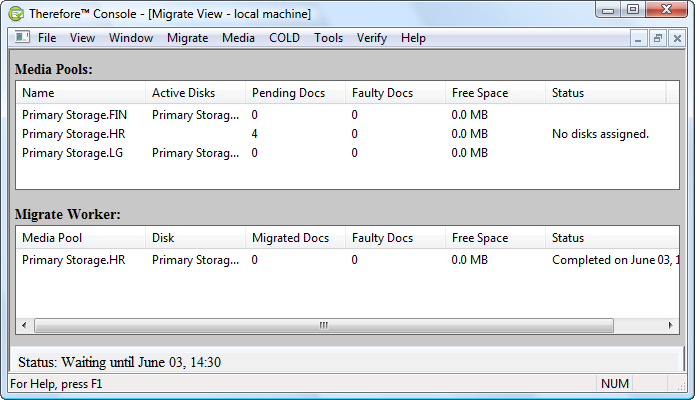The height and width of the screenshot is (400, 695).
Task: Close the inner Migrate View window
Action: pyautogui.click(x=677, y=39)
